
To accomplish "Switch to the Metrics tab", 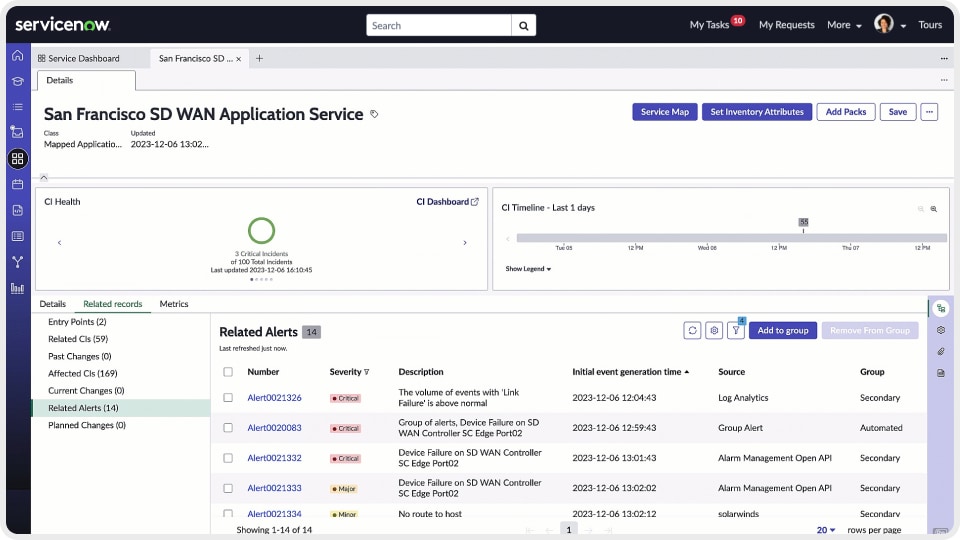I will coord(174,304).
